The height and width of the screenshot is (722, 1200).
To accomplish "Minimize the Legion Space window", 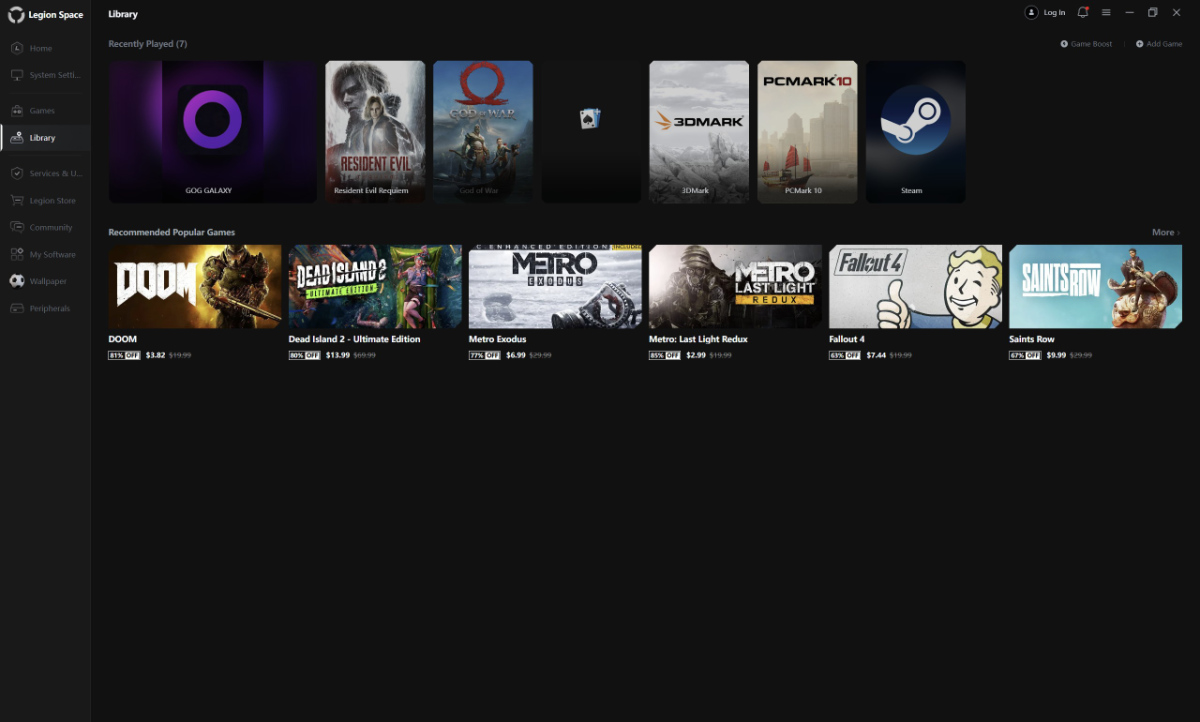I will (1129, 12).
